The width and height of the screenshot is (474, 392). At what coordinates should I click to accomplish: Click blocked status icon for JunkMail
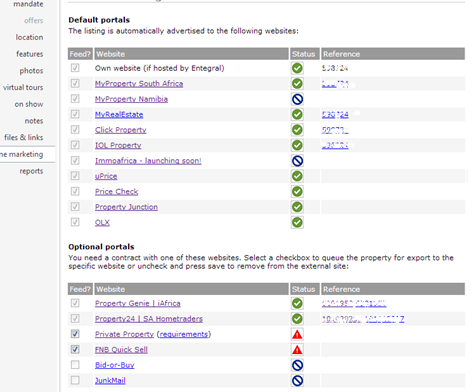[x=297, y=380]
